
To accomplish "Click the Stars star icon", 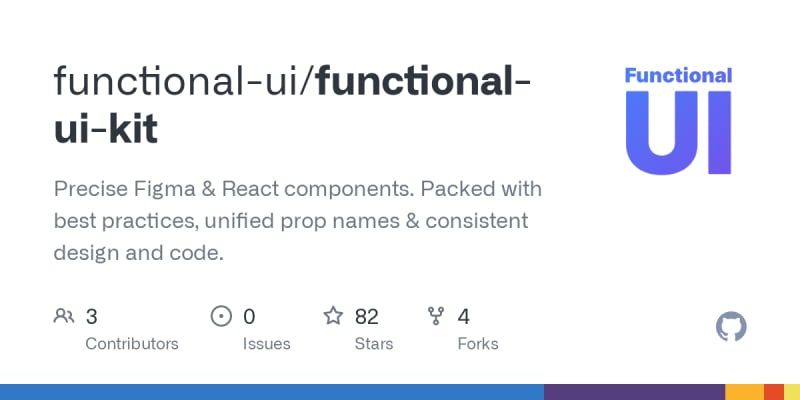I will [x=333, y=317].
